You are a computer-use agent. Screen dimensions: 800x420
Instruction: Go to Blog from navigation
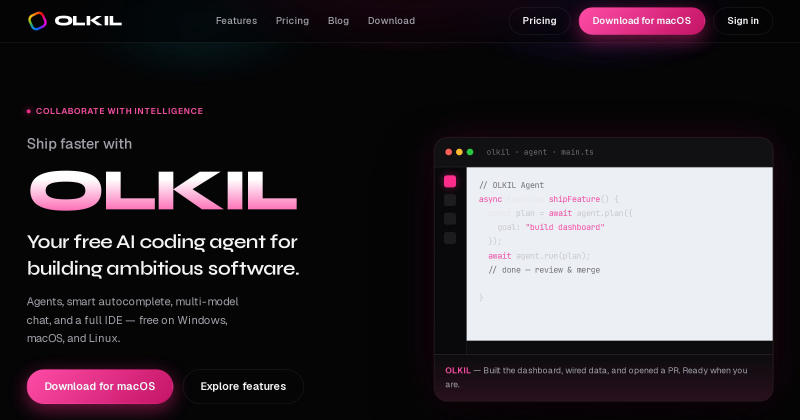click(x=338, y=21)
